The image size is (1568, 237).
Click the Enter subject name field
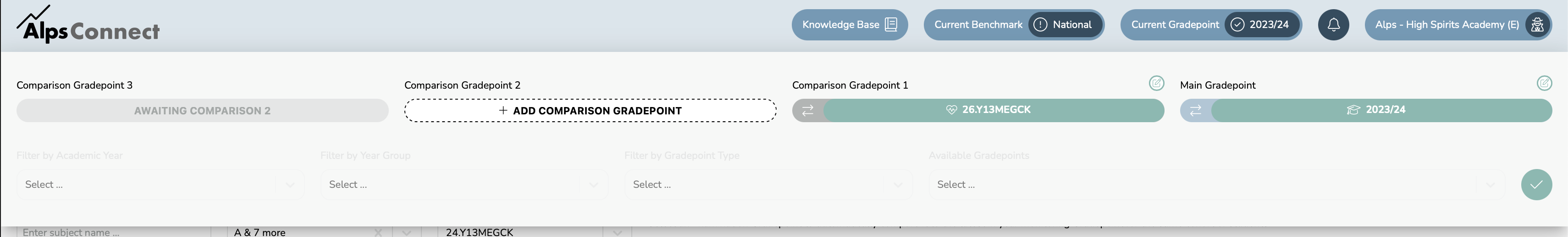click(113, 232)
